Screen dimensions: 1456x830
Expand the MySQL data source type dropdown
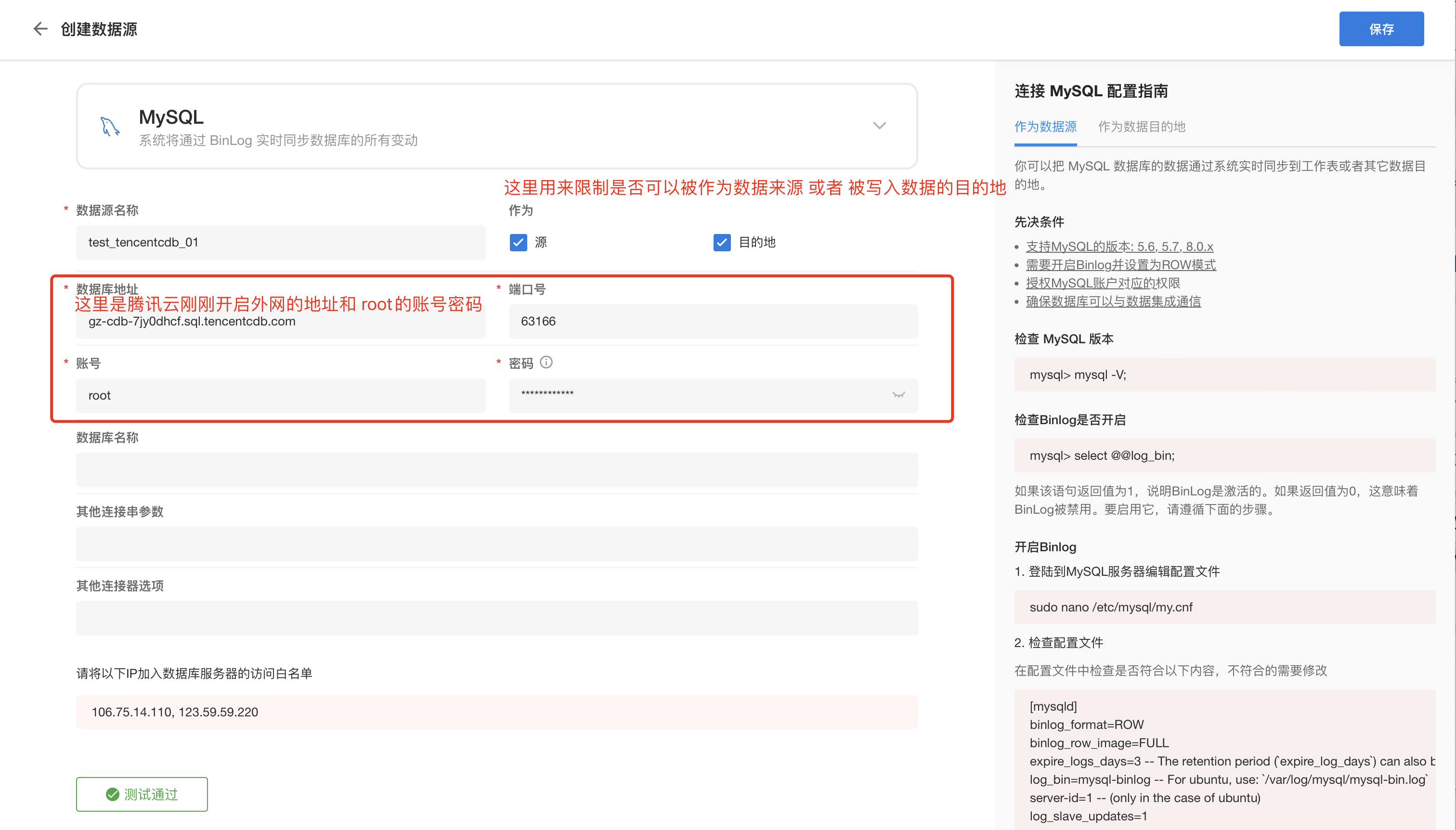[x=879, y=126]
